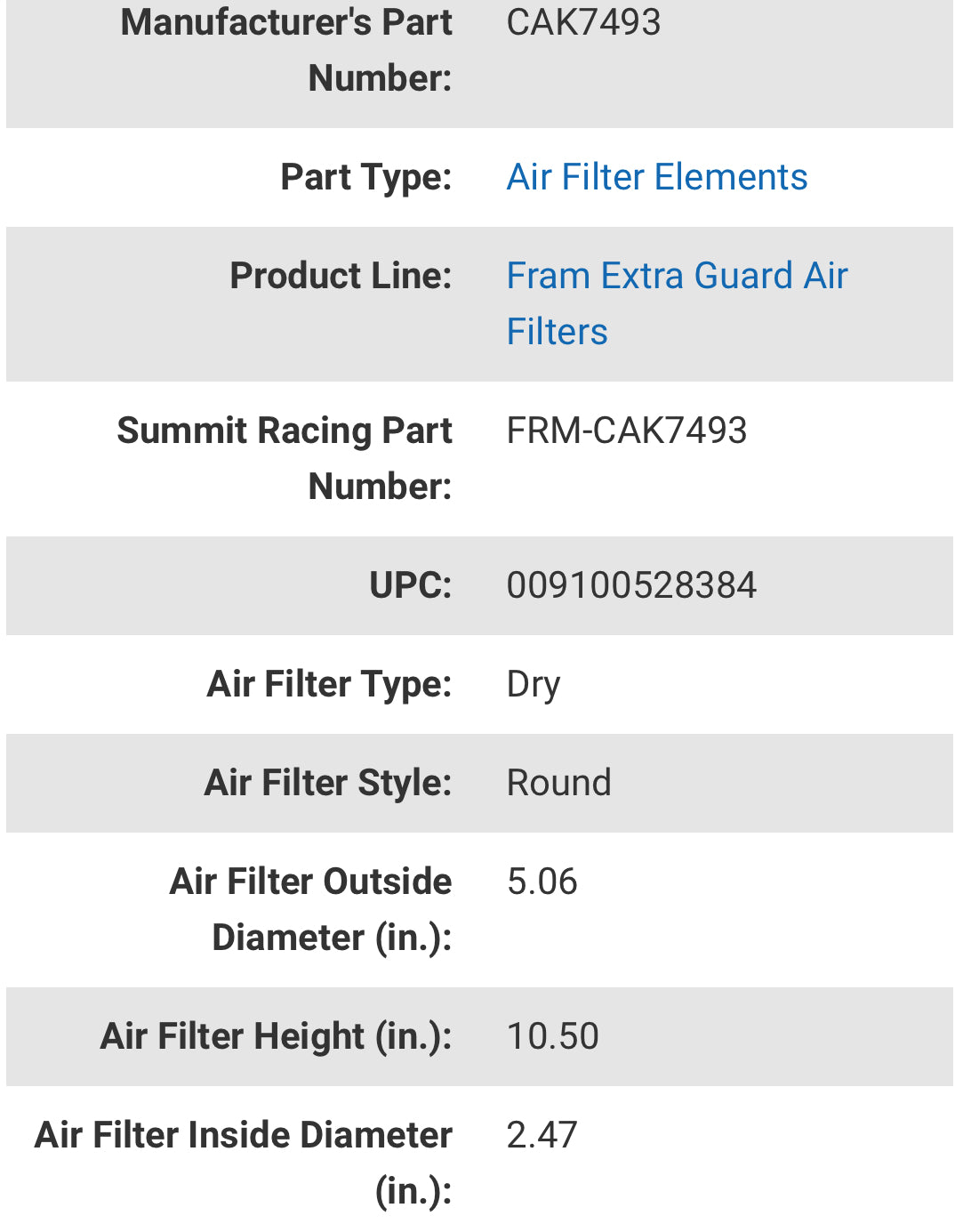Click the Air Filter Inside Diameter label
The width and height of the screenshot is (963, 1232).
pos(244,1163)
